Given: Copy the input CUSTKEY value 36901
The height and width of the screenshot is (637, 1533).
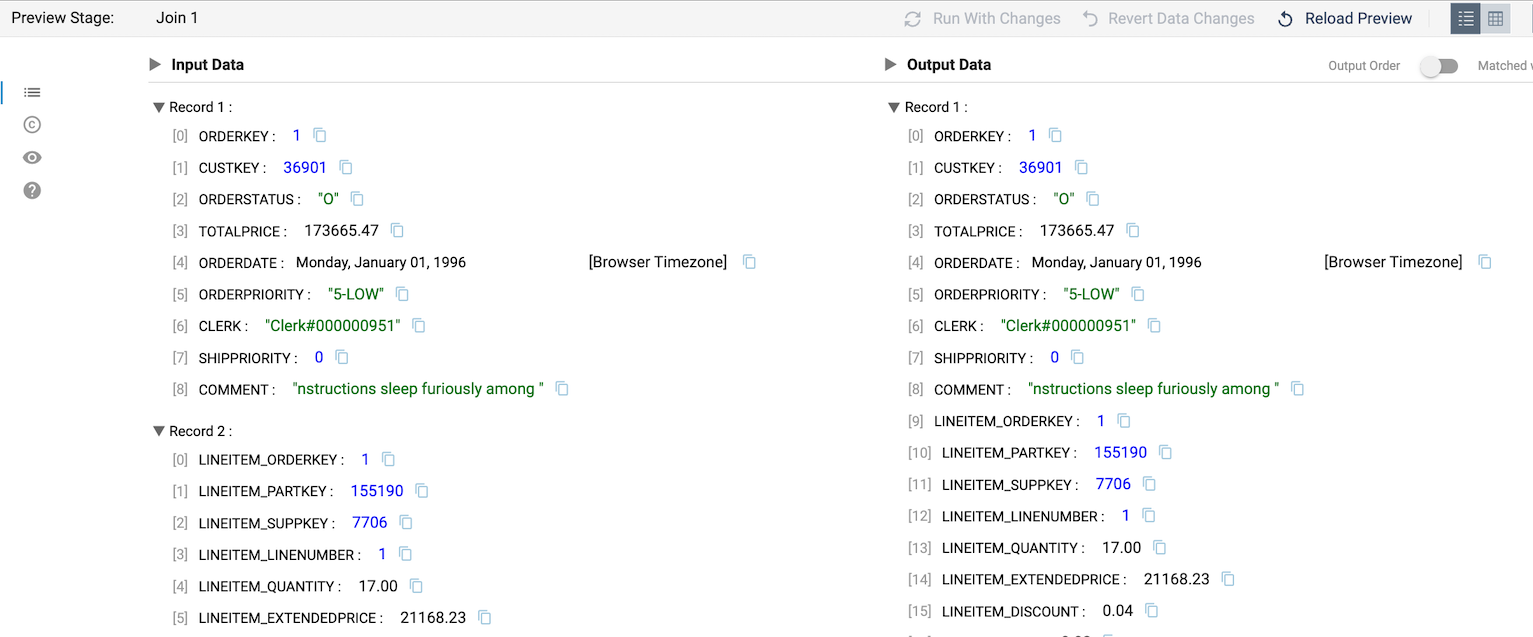Looking at the screenshot, I should coord(346,168).
